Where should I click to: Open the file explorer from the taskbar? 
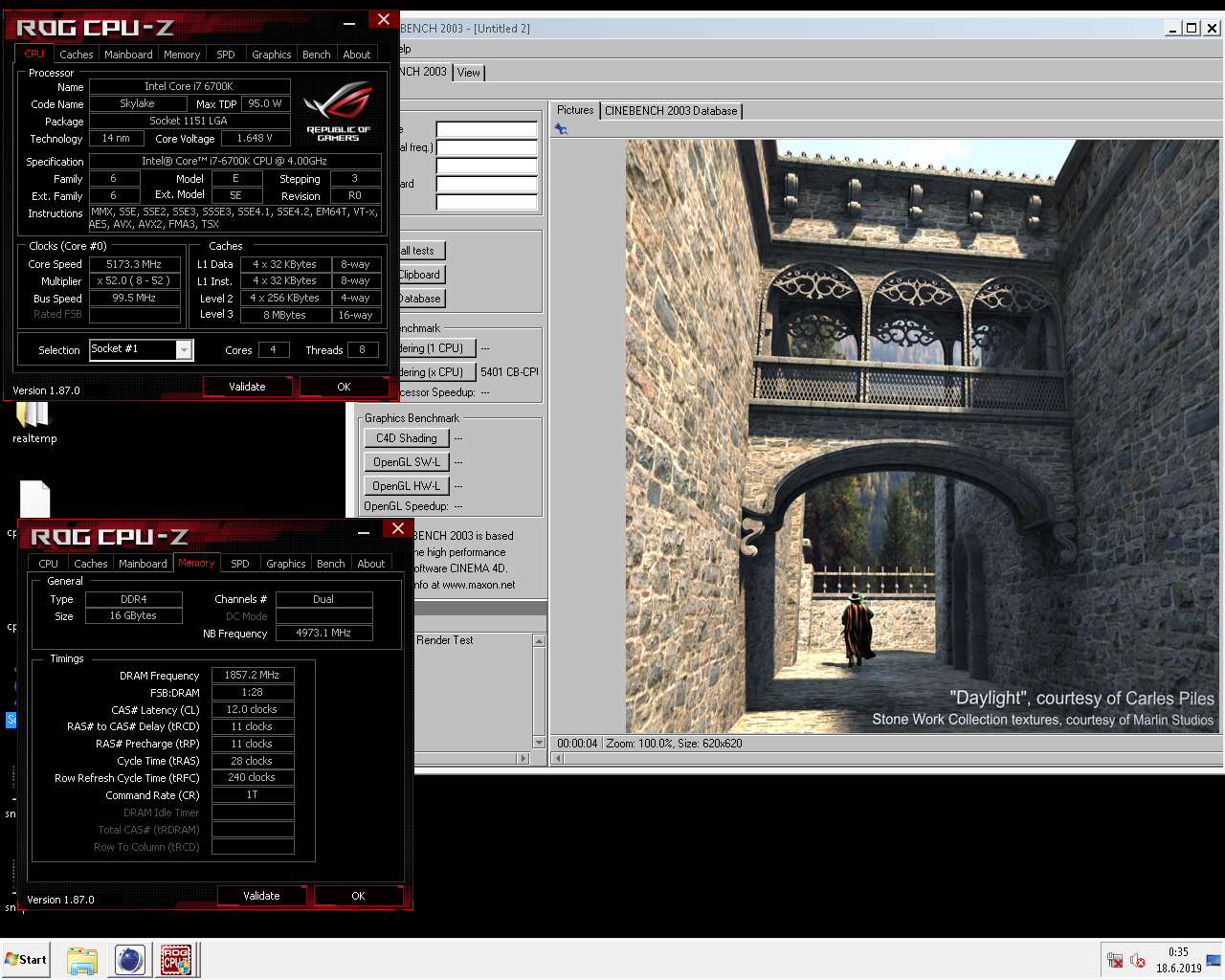pyautogui.click(x=82, y=960)
